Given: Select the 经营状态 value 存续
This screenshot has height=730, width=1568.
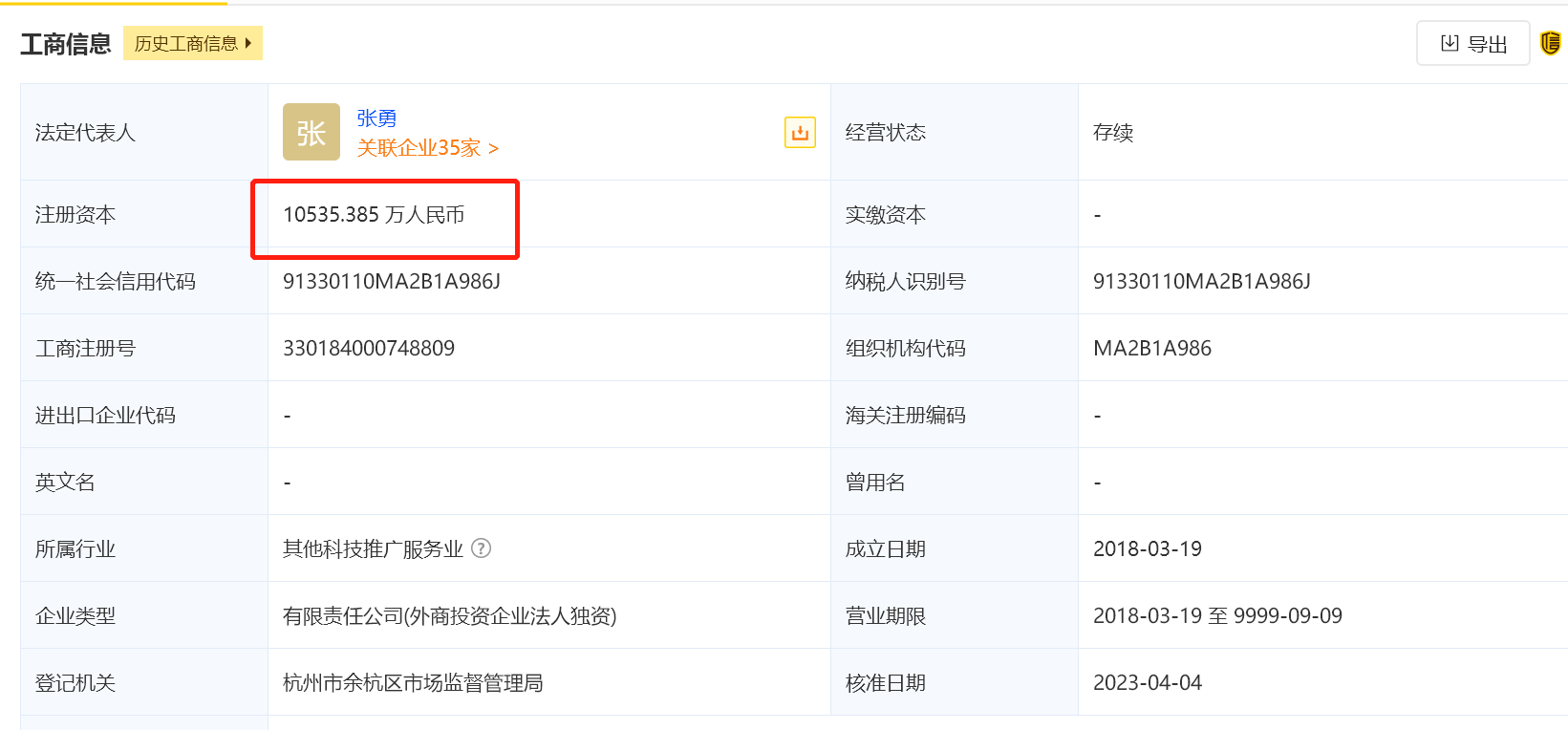Looking at the screenshot, I should tap(1113, 133).
